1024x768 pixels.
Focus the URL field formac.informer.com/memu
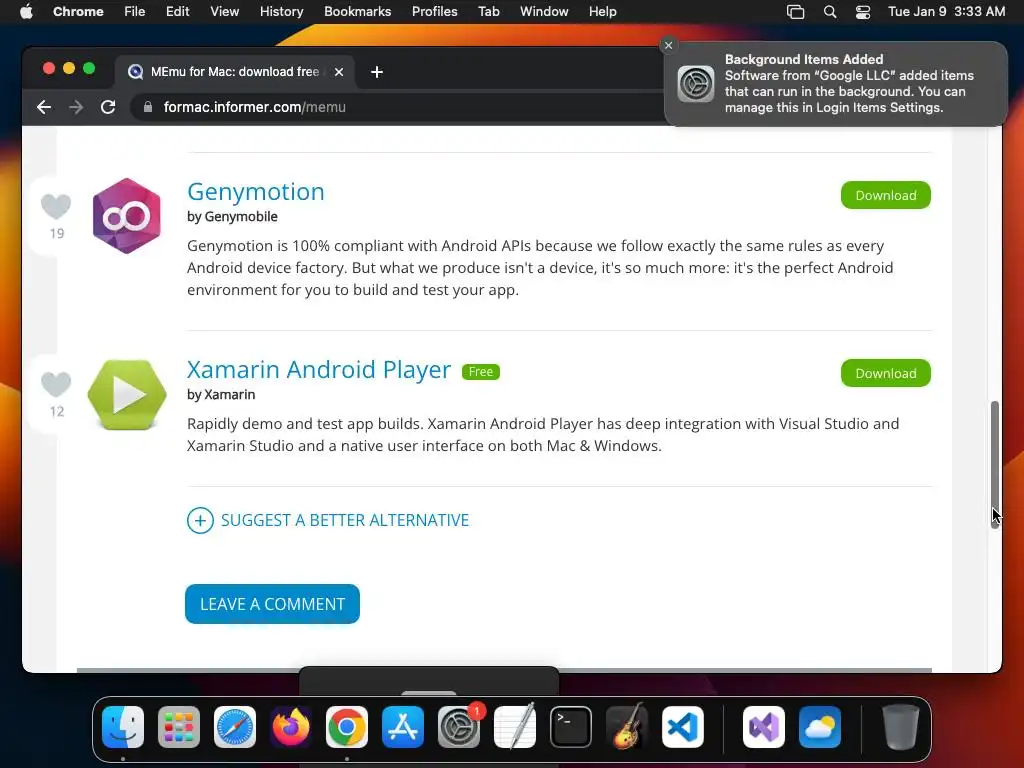click(255, 107)
